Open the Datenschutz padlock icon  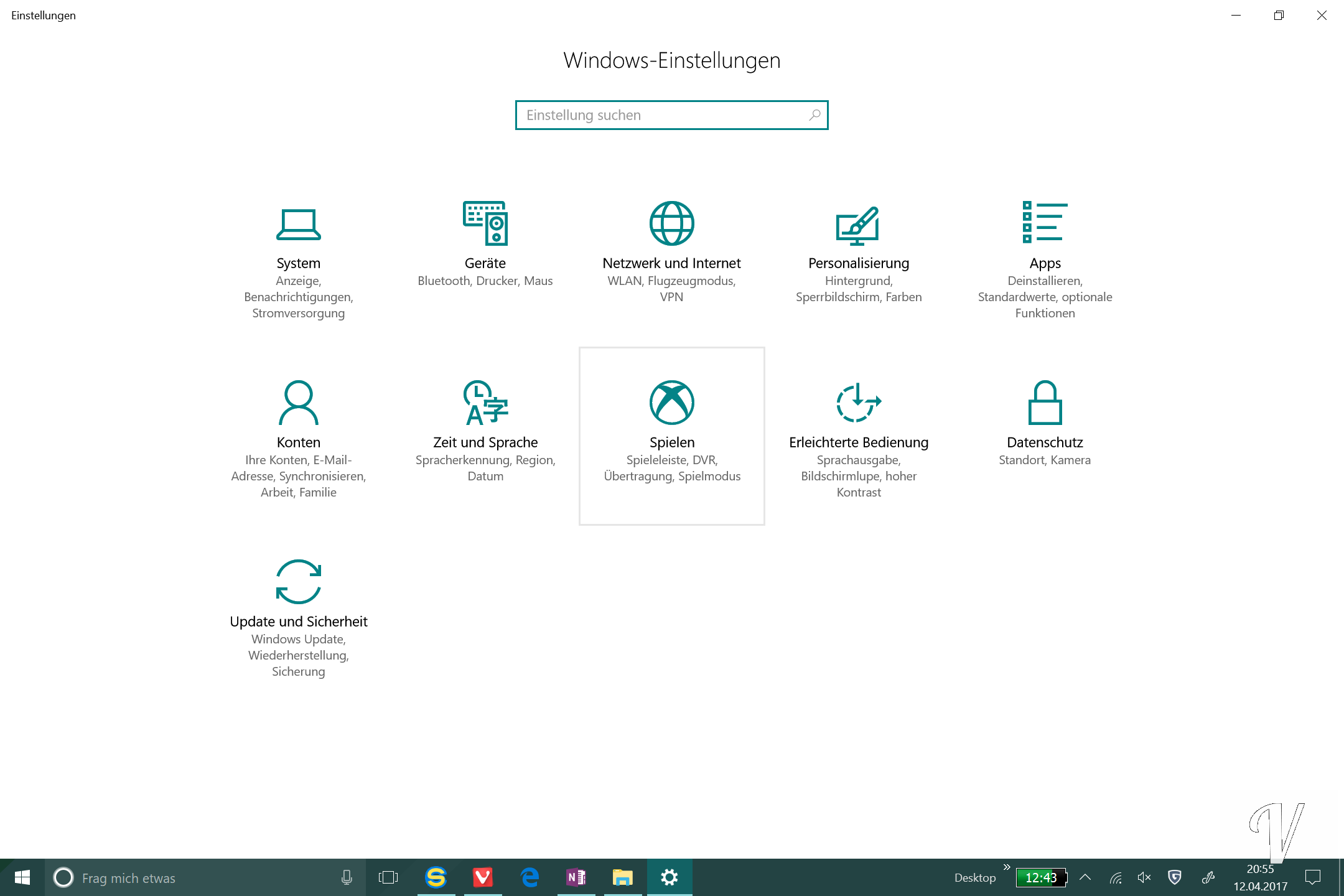(x=1045, y=403)
